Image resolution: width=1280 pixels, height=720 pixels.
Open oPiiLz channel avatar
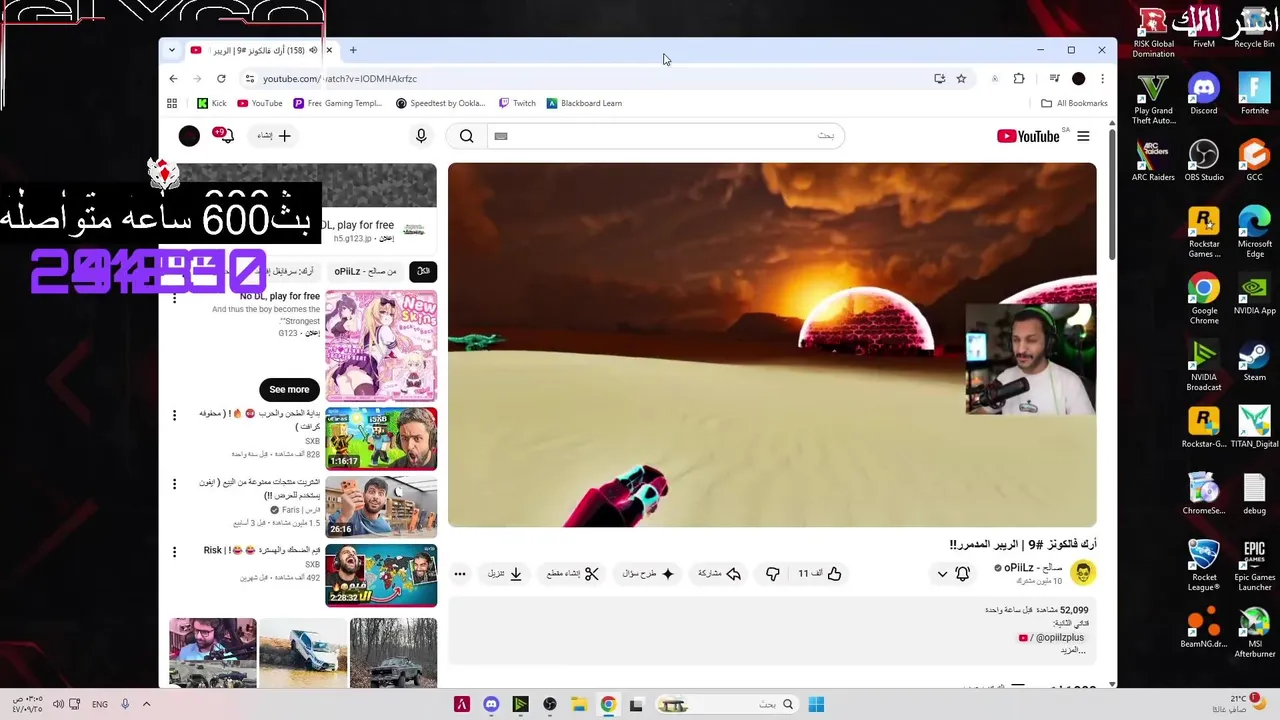(1082, 572)
